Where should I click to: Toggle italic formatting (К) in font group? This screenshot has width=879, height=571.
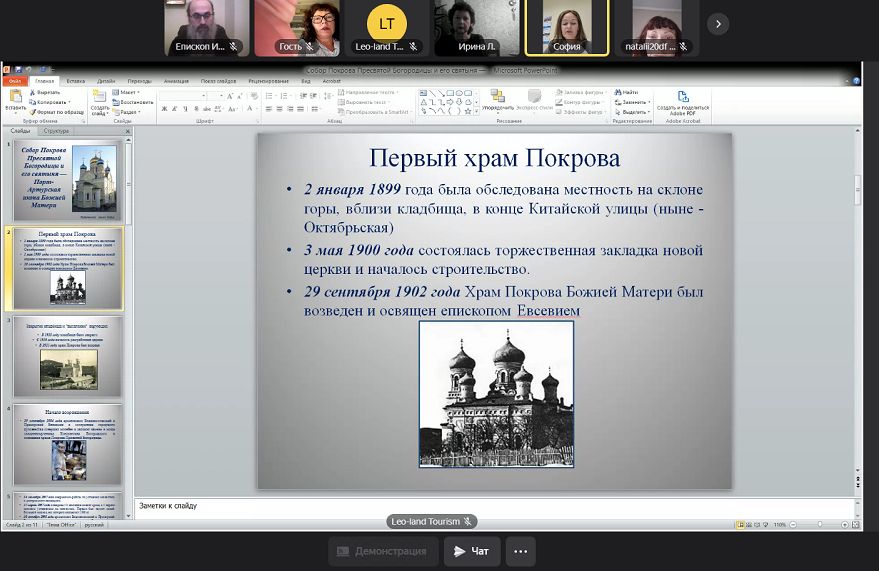tap(173, 109)
